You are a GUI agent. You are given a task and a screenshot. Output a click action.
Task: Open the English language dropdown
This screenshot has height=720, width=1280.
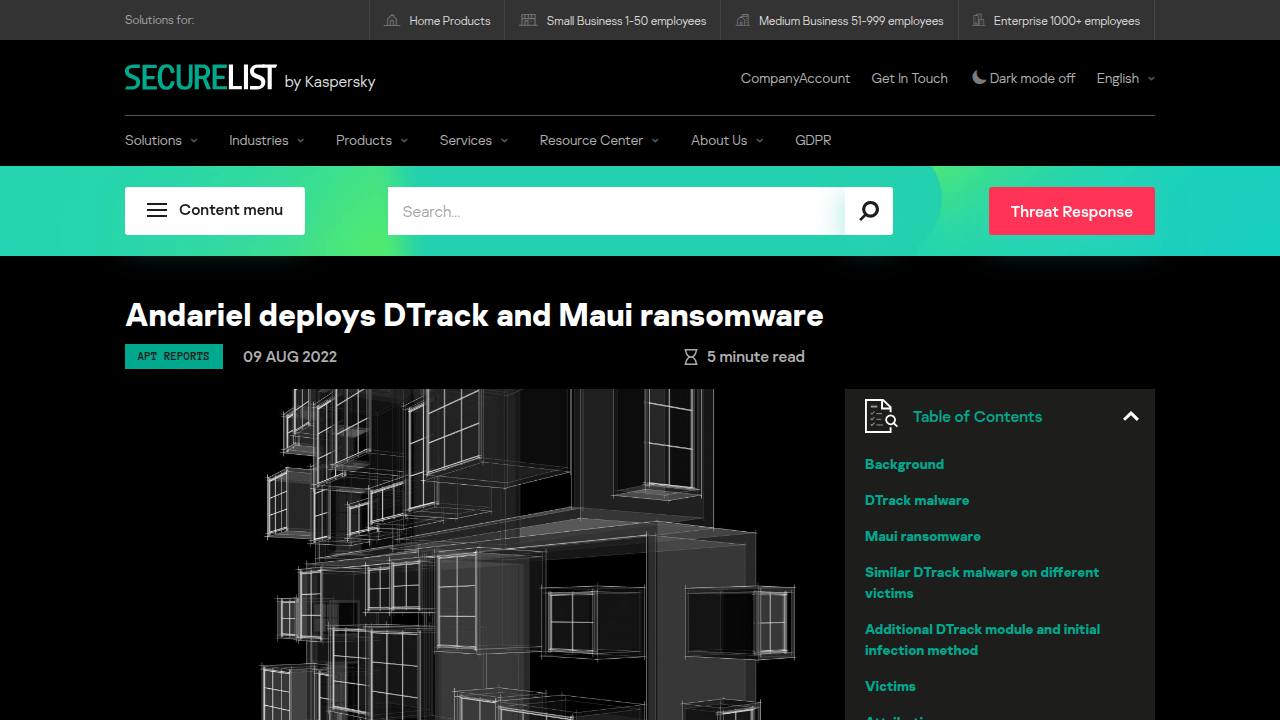1125,78
